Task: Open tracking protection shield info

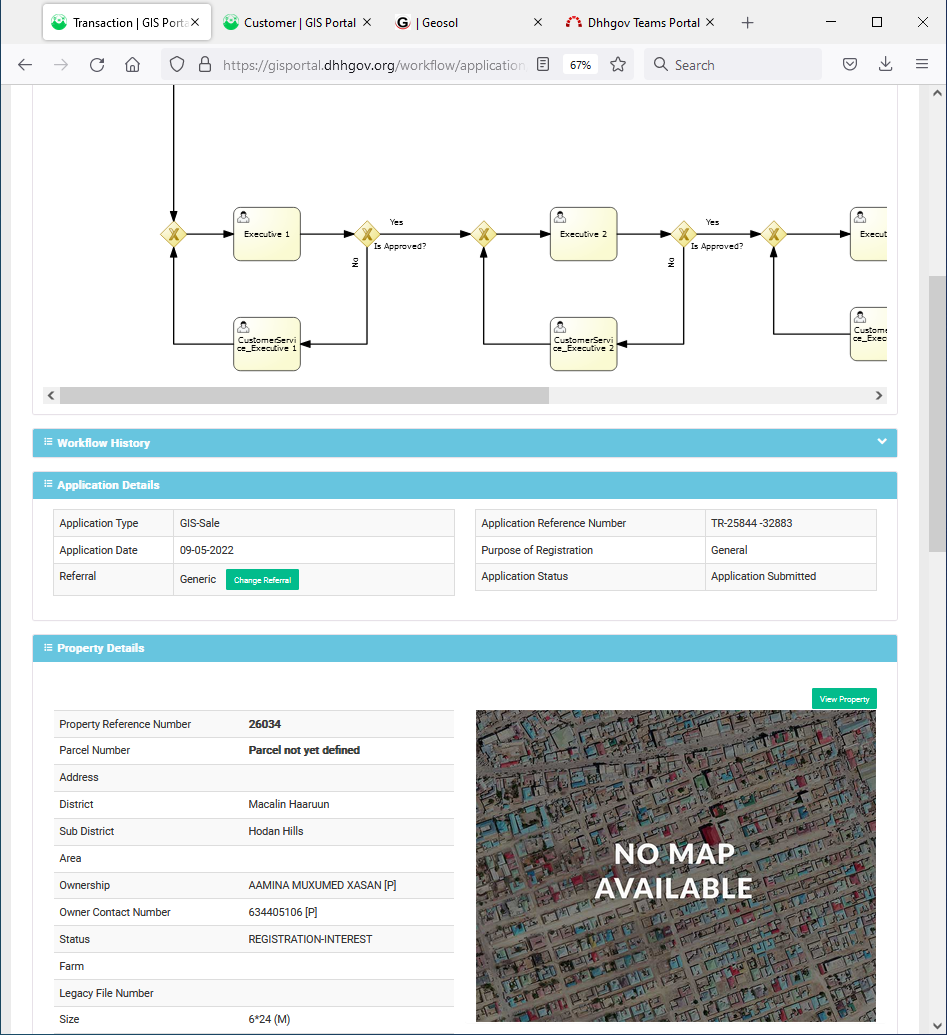Action: tap(177, 65)
